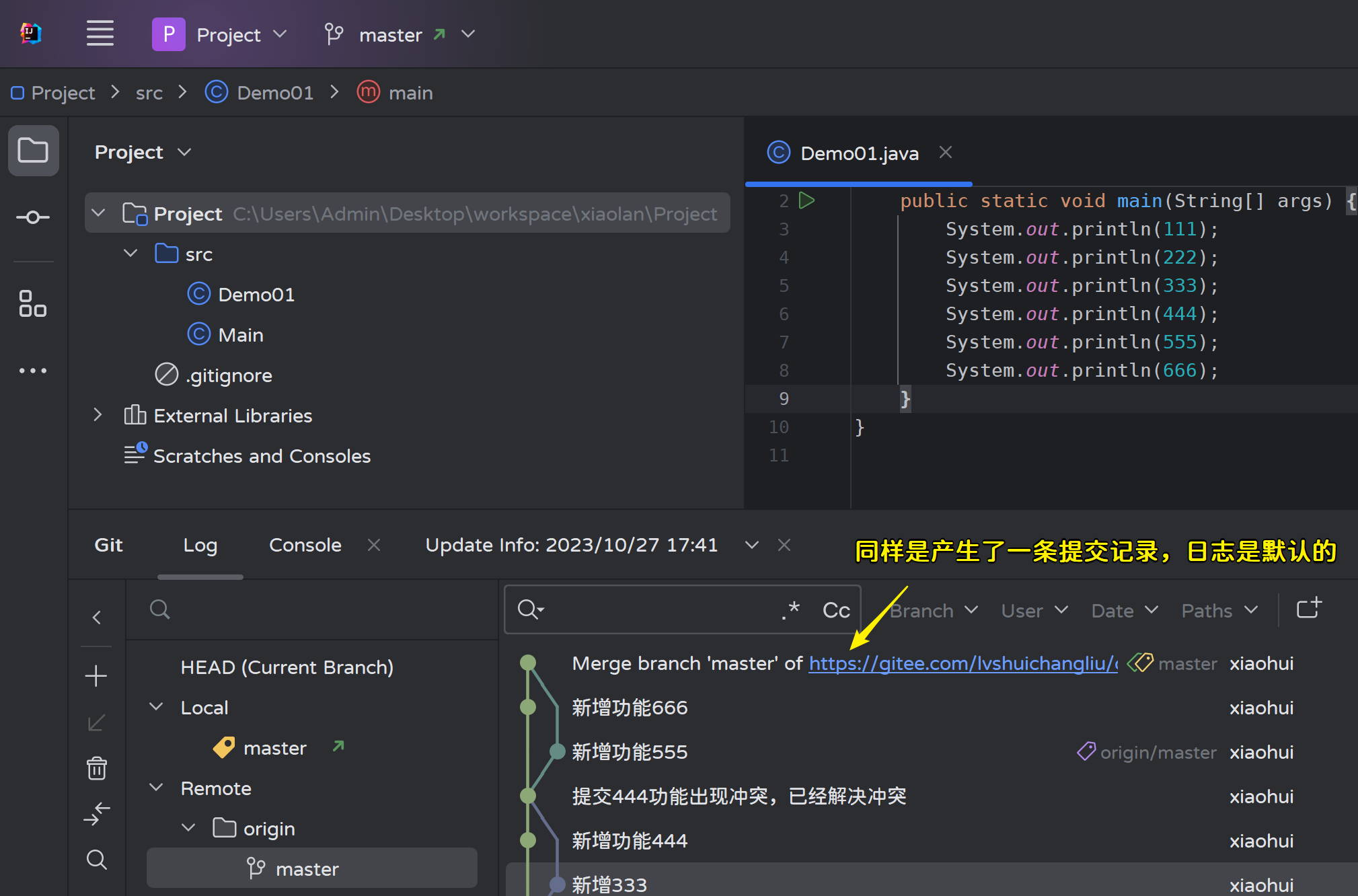The width and height of the screenshot is (1358, 896).
Task: Click the run gutter icon for main
Action: (x=806, y=200)
